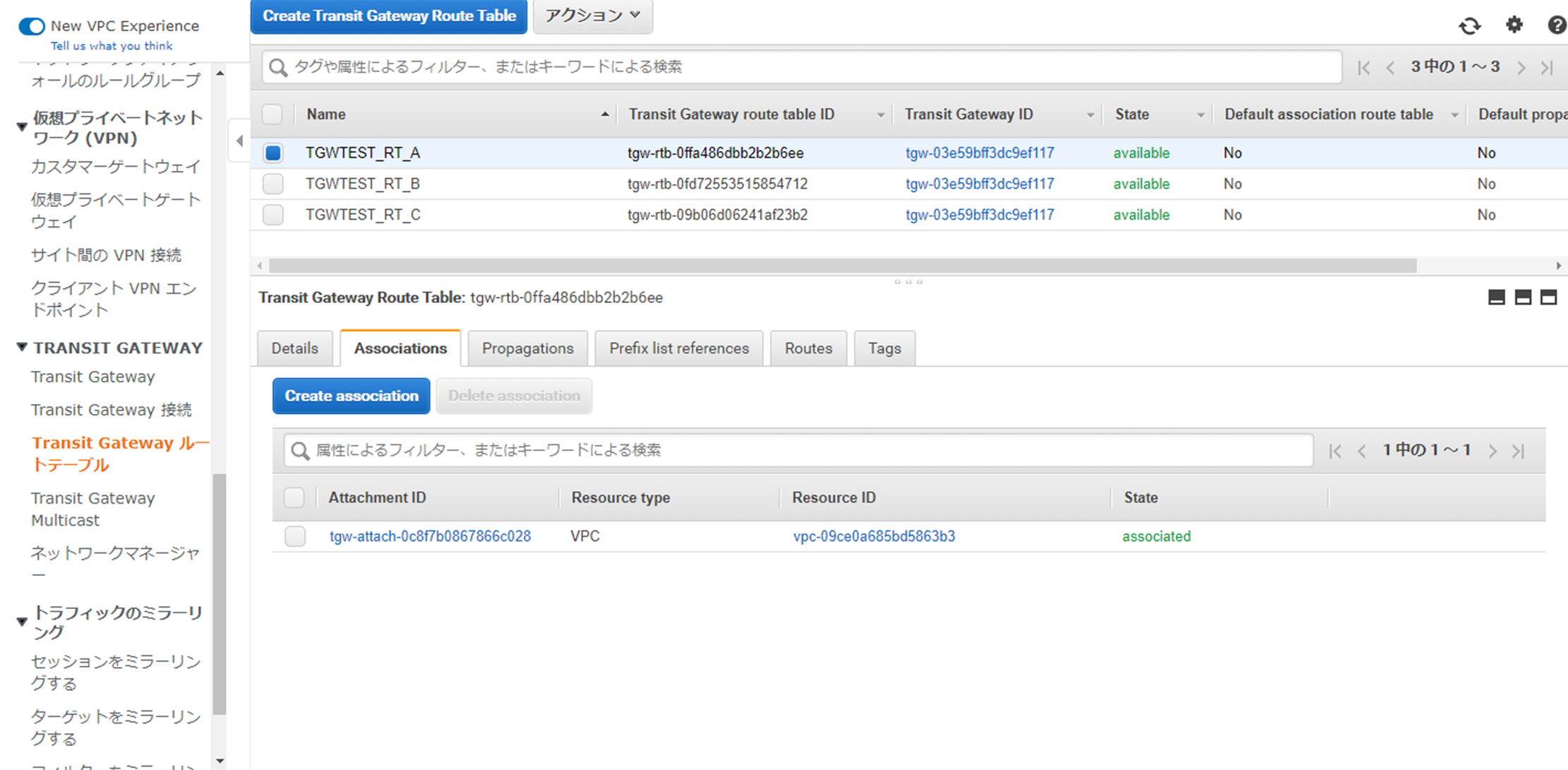Viewport: 1568px width, 770px height.
Task: Focus the route table filter search field
Action: coord(801,67)
